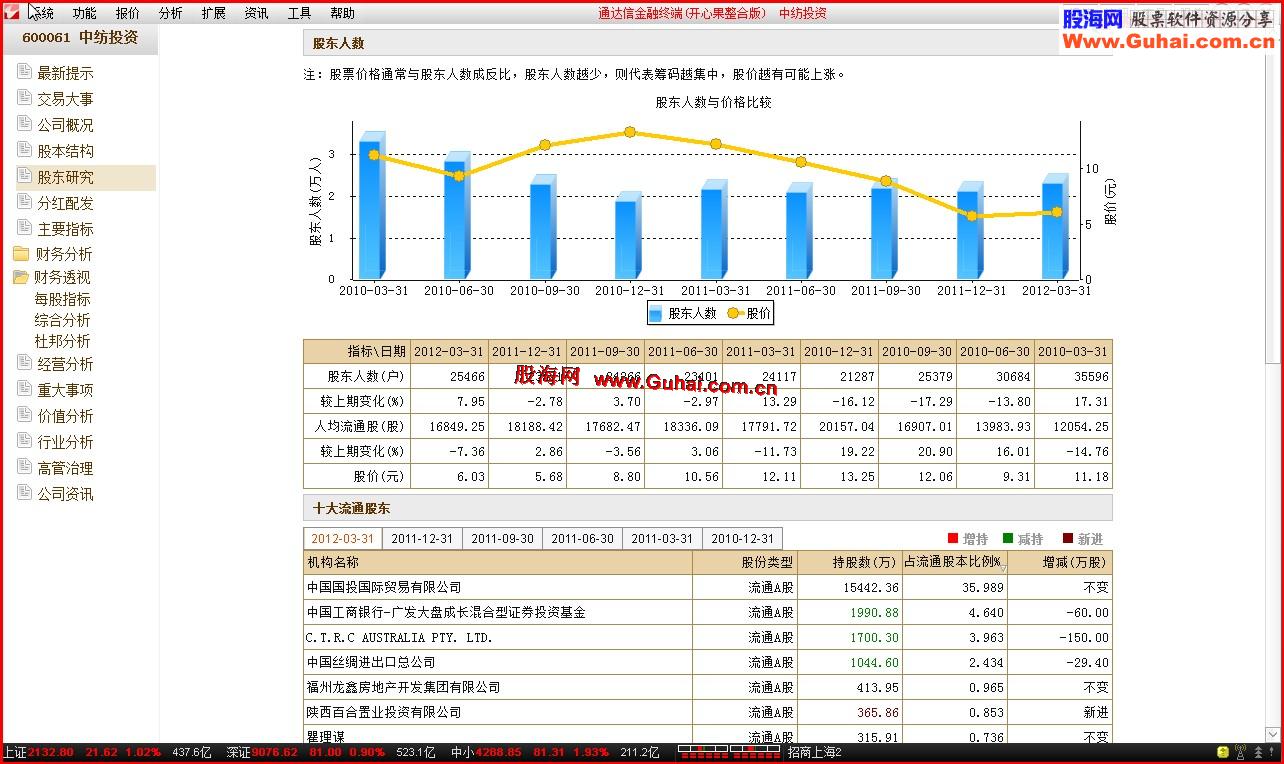
Task: Switch to the 2011-12-31 shareholder tab
Action: pyautogui.click(x=422, y=538)
